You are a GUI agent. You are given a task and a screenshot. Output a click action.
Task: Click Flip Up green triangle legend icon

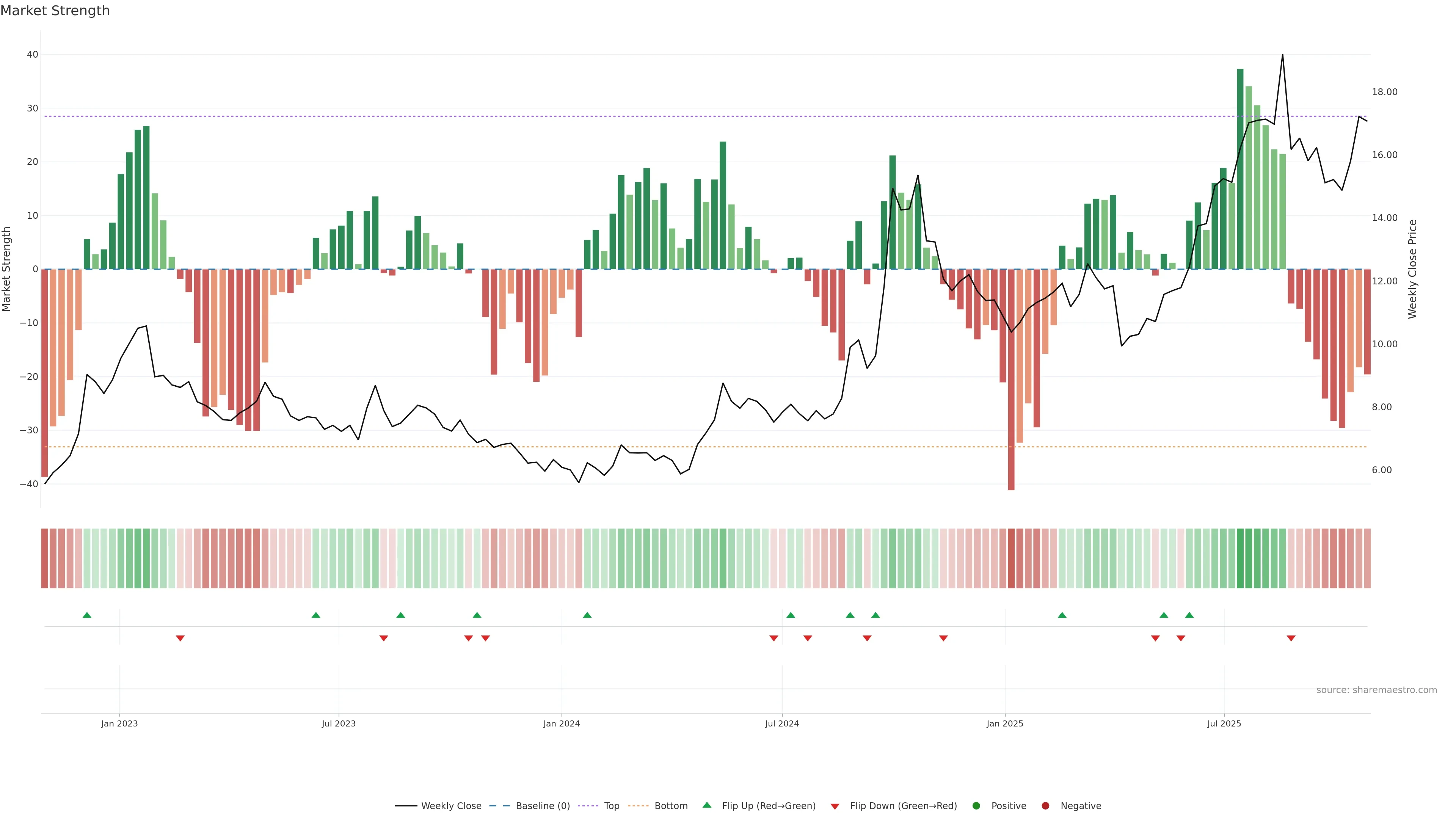click(x=706, y=805)
